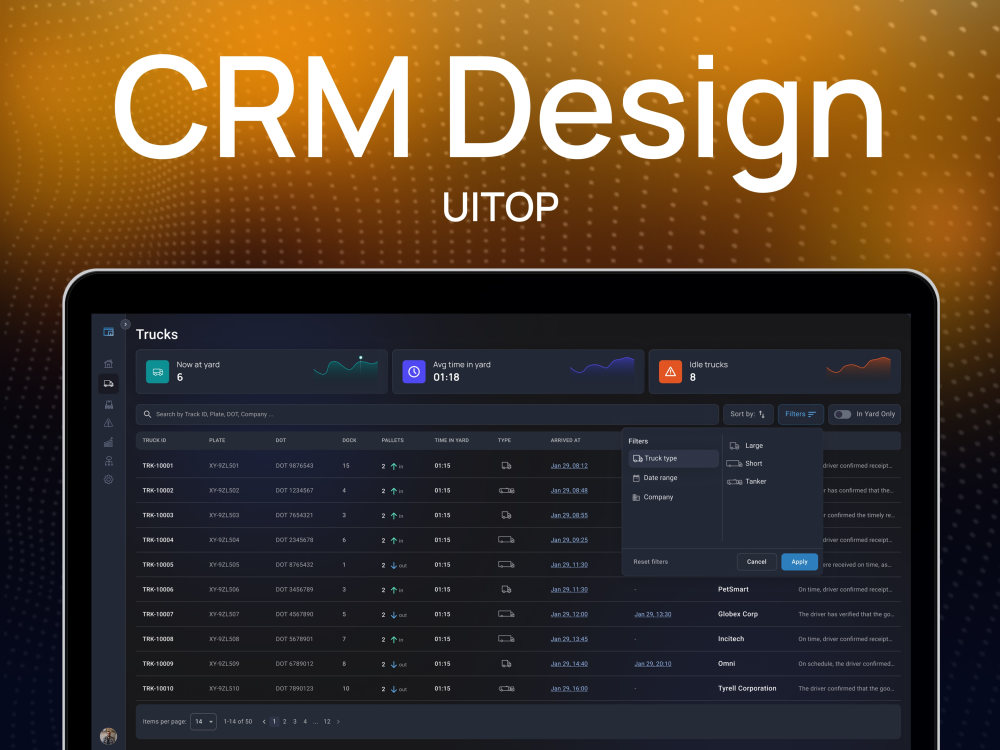Open arrival link Jan 29, 16:00
Screen dimensions: 1000x750
point(569,689)
